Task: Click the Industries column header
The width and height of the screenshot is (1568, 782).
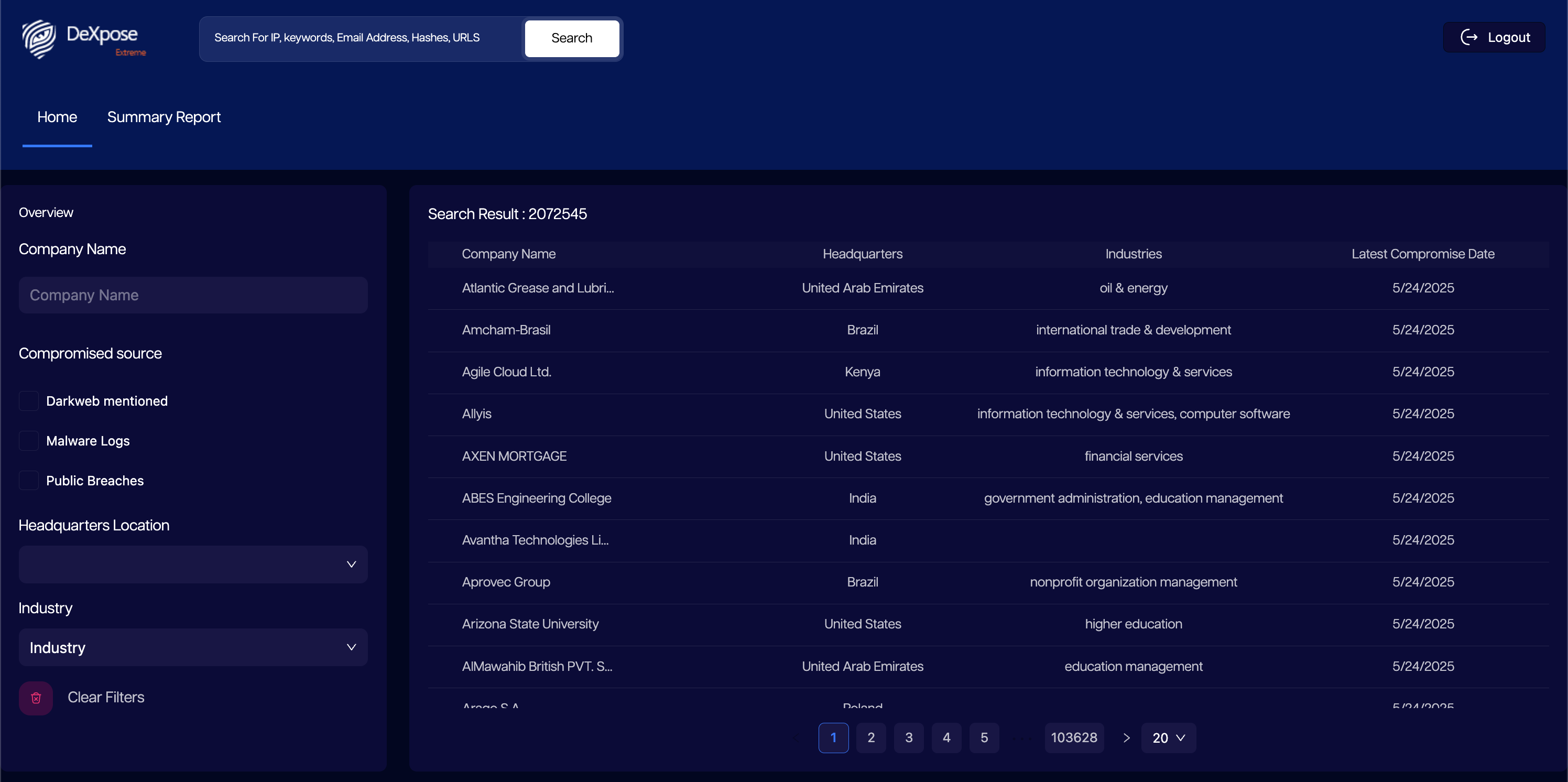Action: (1134, 254)
